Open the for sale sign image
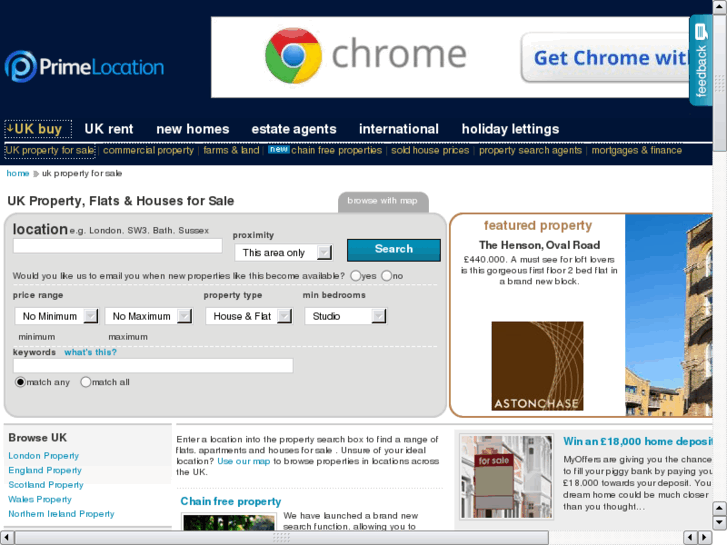The image size is (727, 545). point(507,477)
